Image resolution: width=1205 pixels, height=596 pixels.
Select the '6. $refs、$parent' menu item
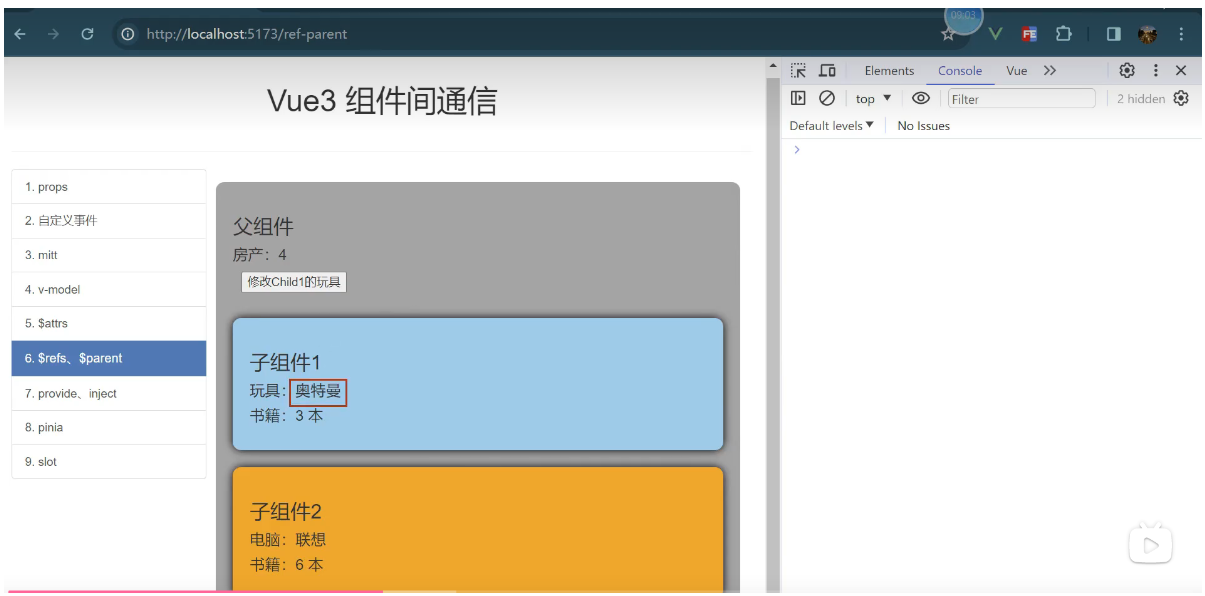tap(109, 358)
